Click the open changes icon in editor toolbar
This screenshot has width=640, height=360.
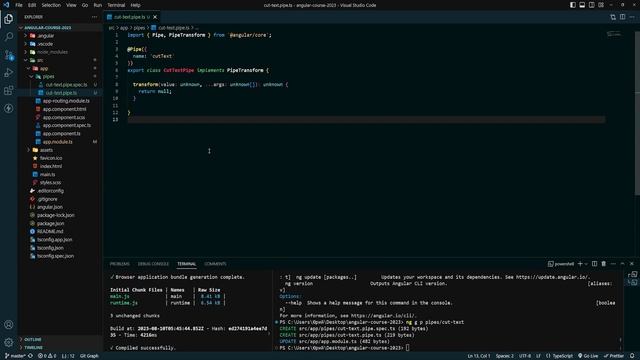coord(613,17)
